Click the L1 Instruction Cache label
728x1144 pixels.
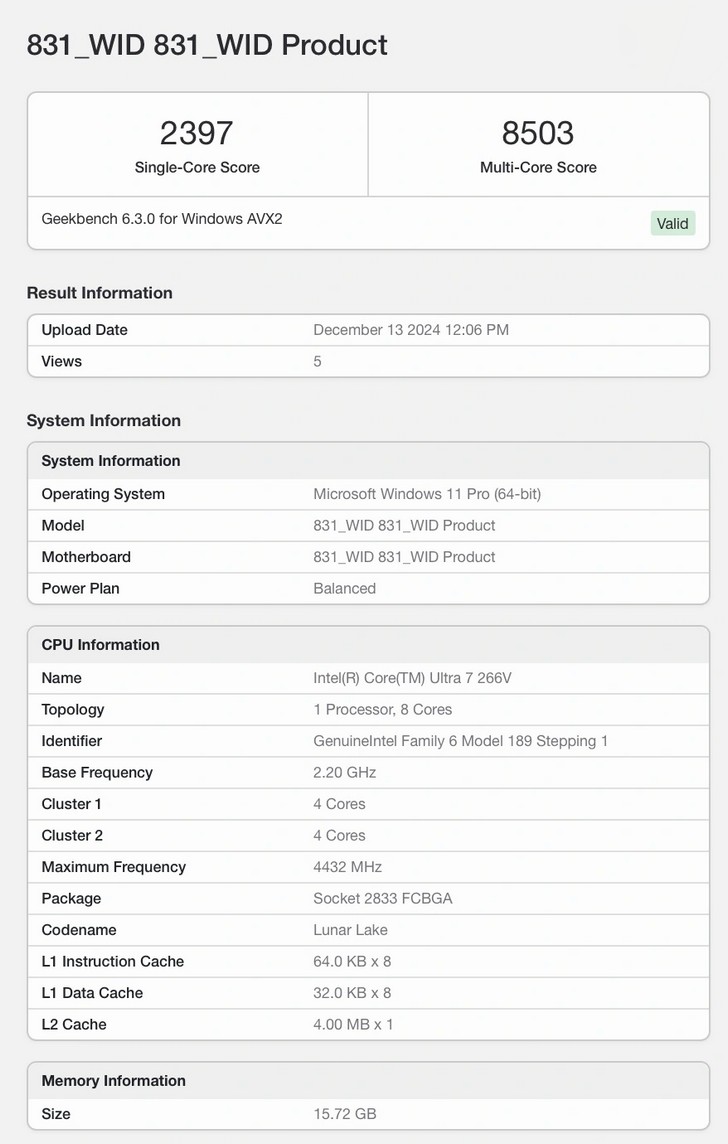point(112,961)
